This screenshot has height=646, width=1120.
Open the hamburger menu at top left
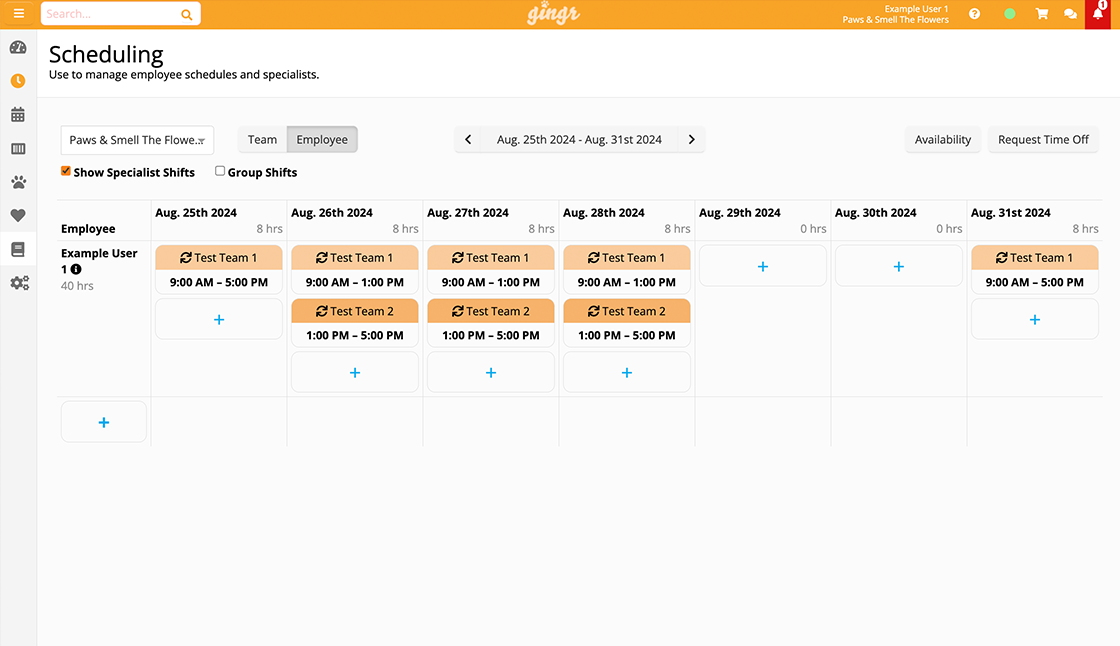click(18, 13)
